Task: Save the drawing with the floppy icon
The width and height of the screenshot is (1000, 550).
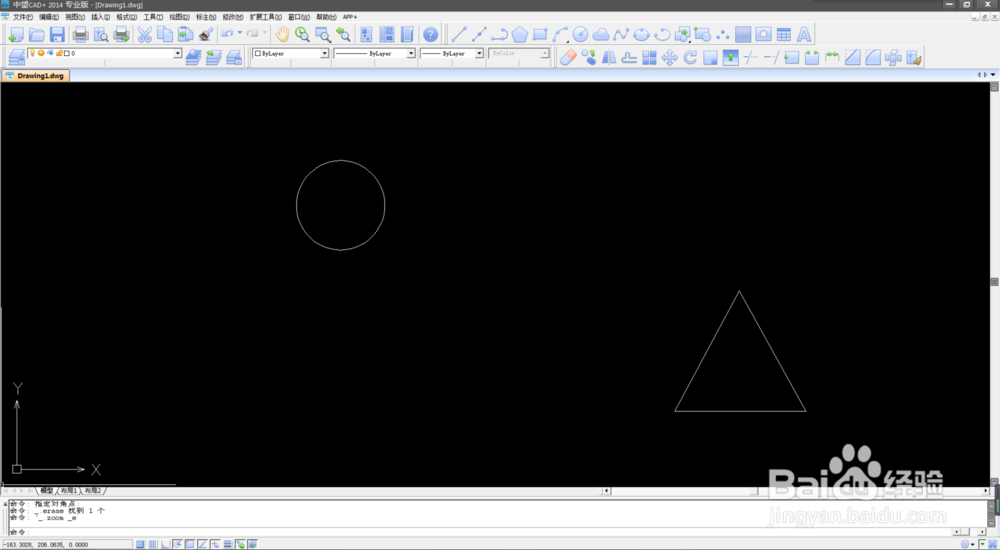Action: 57,34
